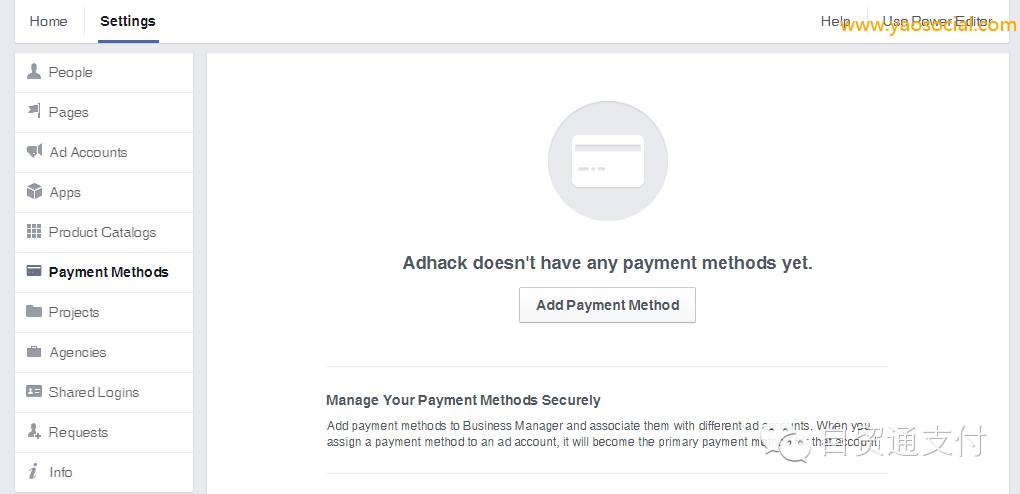The height and width of the screenshot is (494, 1020).
Task: Click the Requests add-person icon
Action: coord(34,431)
